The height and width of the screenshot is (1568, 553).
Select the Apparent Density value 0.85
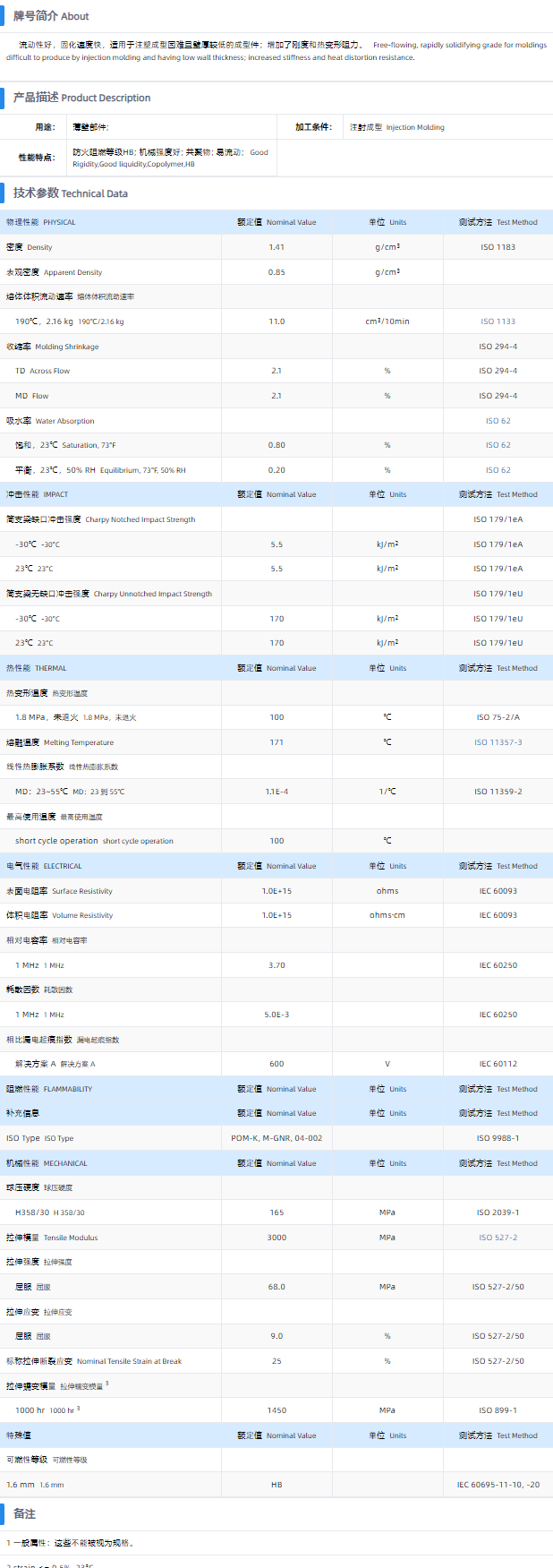[276, 272]
